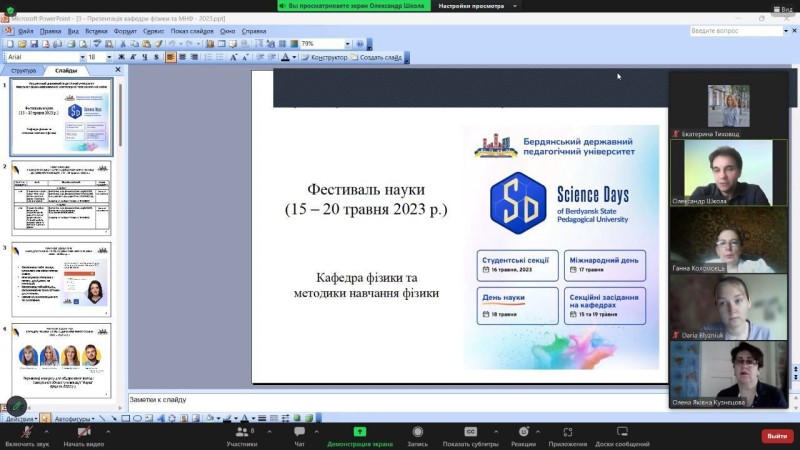This screenshot has width=800, height=450.
Task: Select slide 2 thumbnail
Action: pyautogui.click(x=61, y=197)
